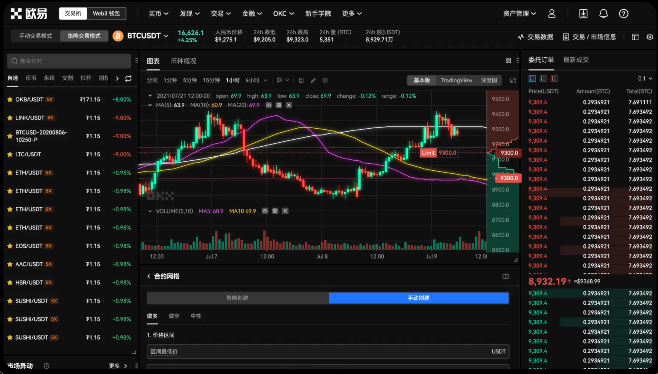Expand the 更多 header menu
The image size is (658, 374).
point(352,13)
